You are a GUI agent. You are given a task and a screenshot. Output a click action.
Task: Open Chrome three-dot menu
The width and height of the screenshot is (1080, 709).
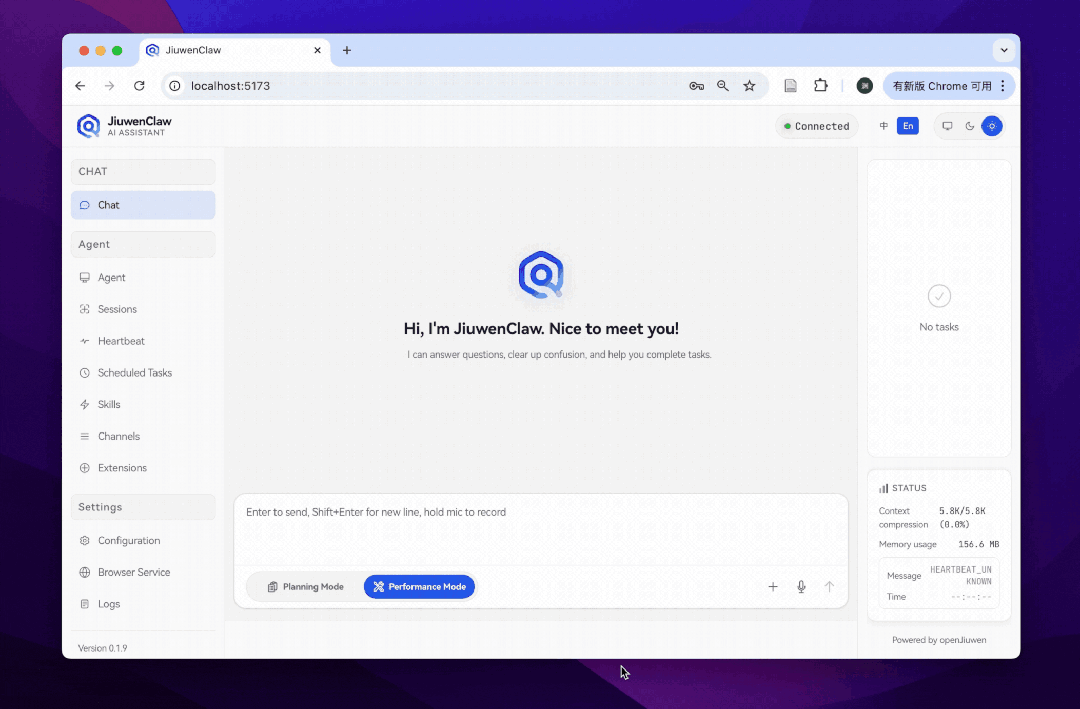click(x=1003, y=85)
